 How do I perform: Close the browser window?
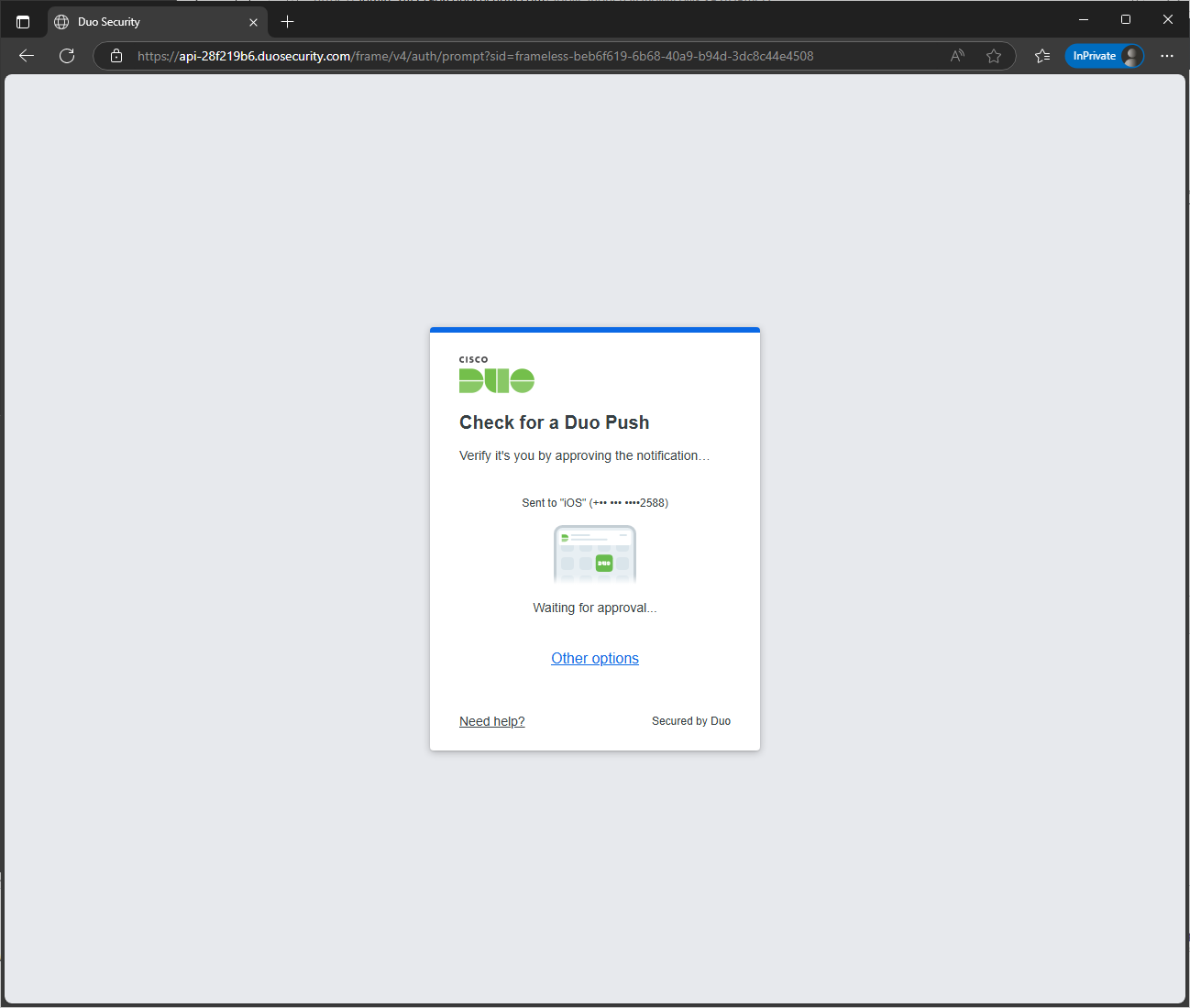pos(1168,19)
